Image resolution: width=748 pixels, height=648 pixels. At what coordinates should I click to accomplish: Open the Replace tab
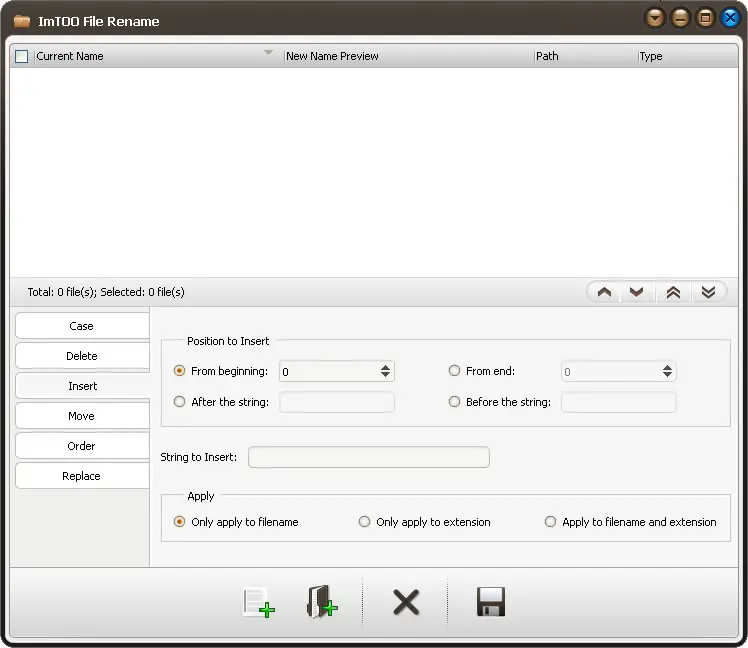(82, 476)
